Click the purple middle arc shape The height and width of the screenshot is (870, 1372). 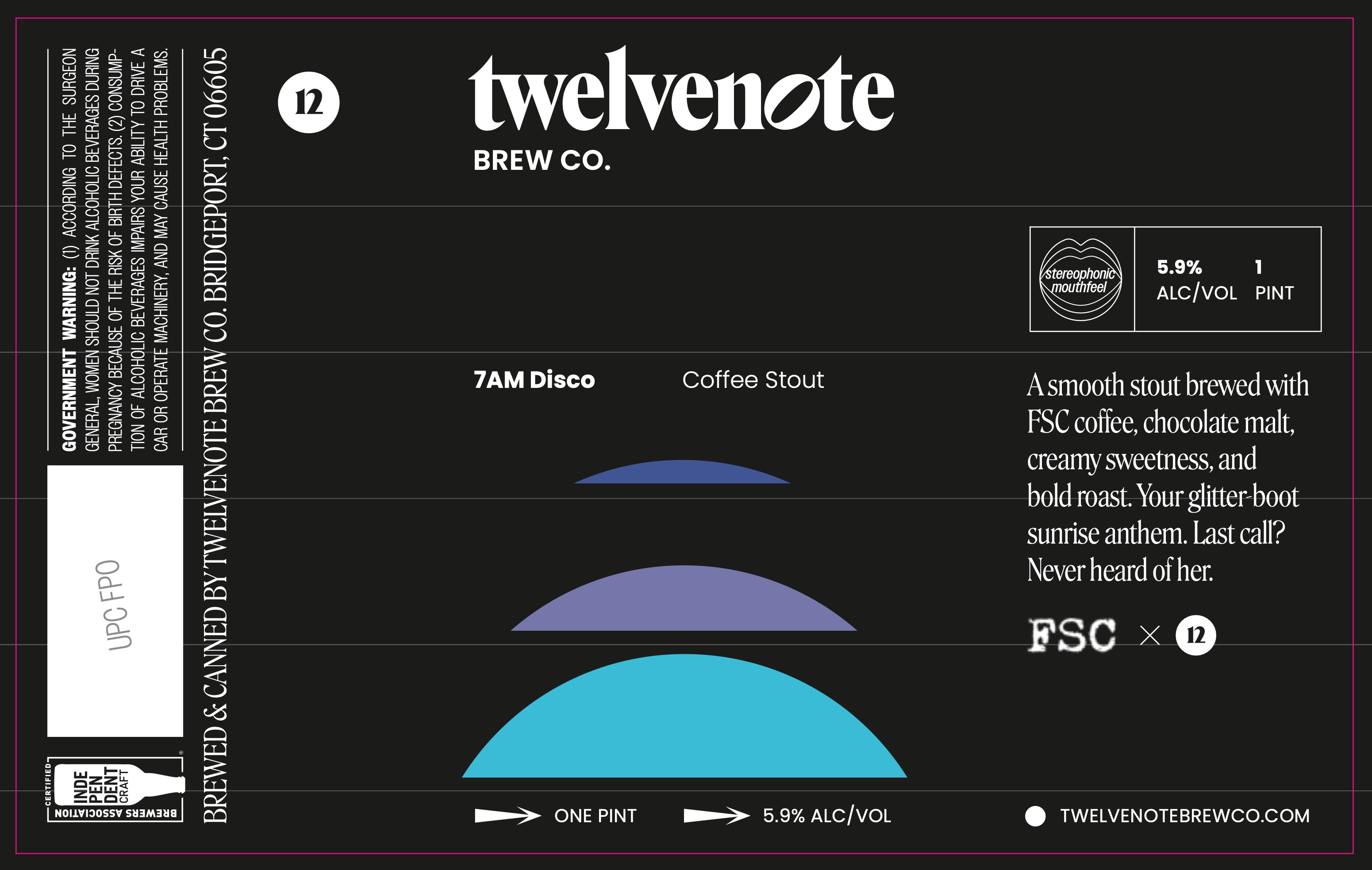coord(683,601)
